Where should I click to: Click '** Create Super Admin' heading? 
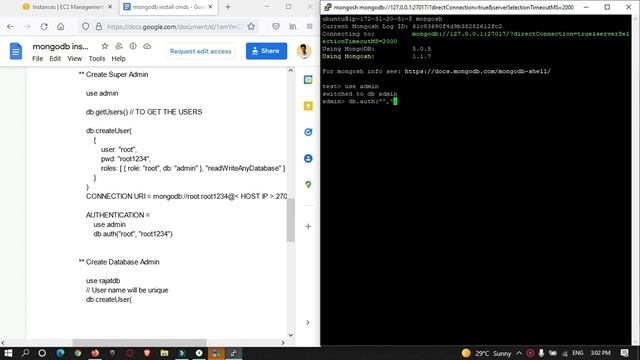coord(113,74)
